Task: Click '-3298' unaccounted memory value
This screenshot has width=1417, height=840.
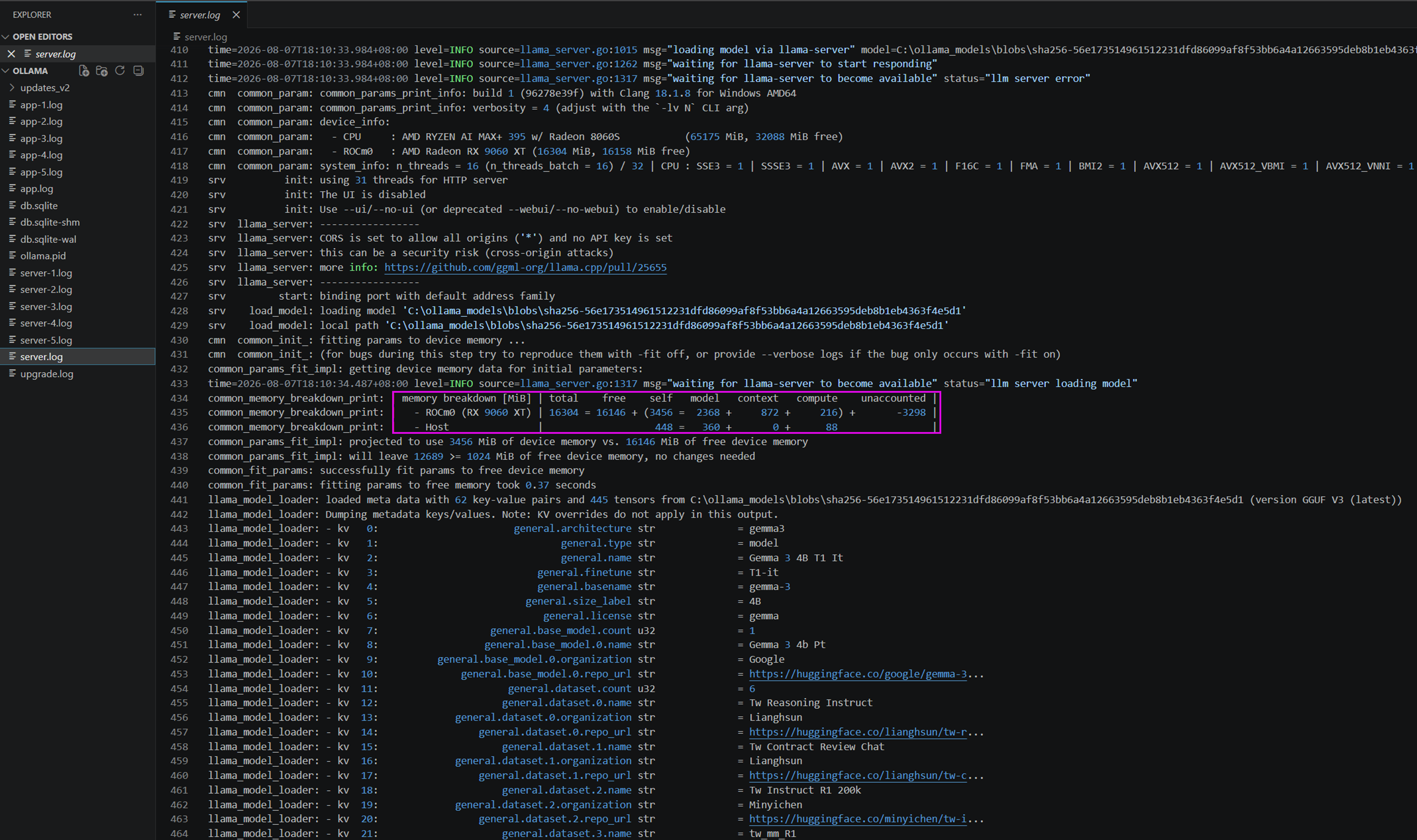Action: (x=911, y=413)
